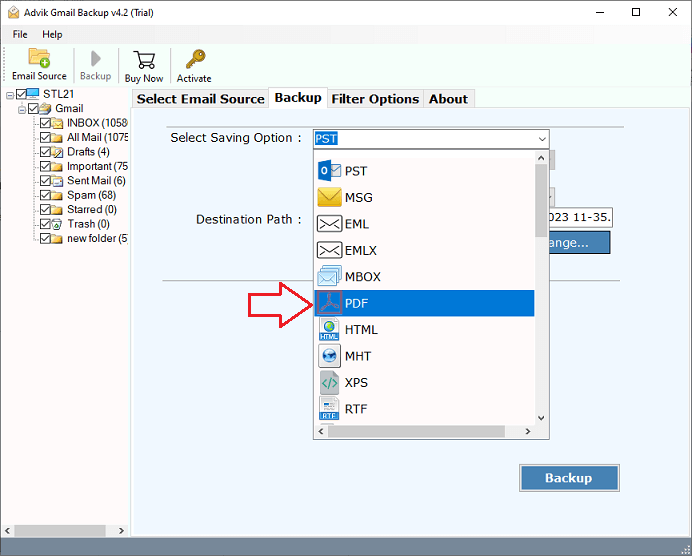This screenshot has height=556, width=692.
Task: Click the INBOX folder icon
Action: tap(57, 123)
